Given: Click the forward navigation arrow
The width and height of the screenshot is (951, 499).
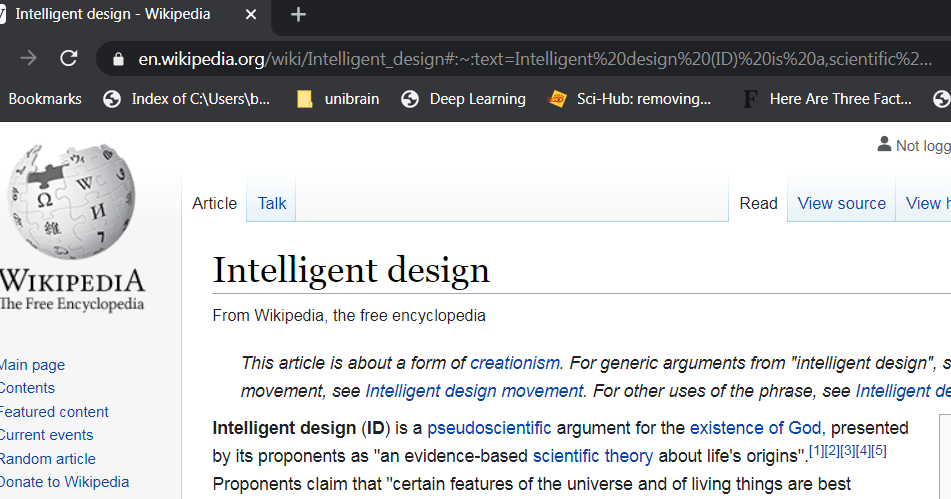Looking at the screenshot, I should pos(28,58).
